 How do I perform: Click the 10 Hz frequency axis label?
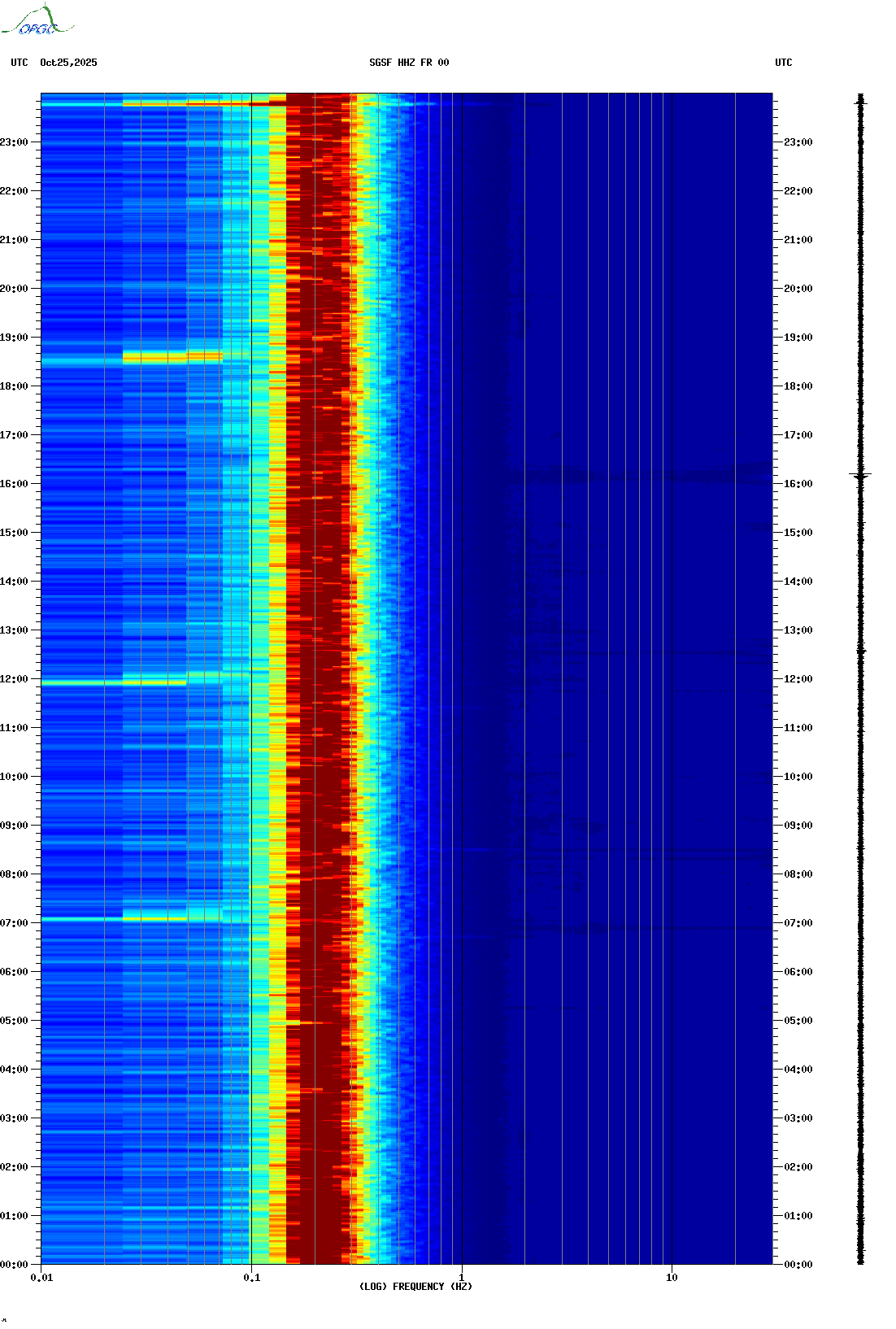click(672, 1278)
